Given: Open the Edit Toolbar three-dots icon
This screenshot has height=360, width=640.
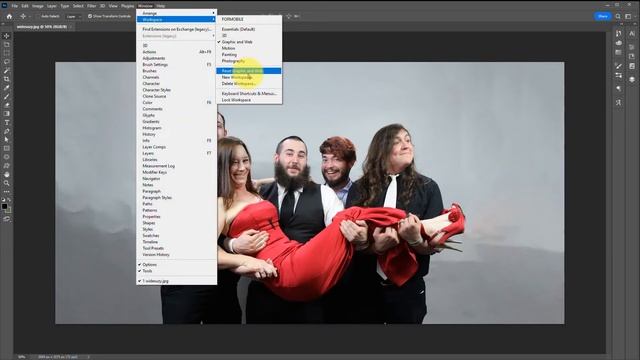Looking at the screenshot, I should pos(7,191).
